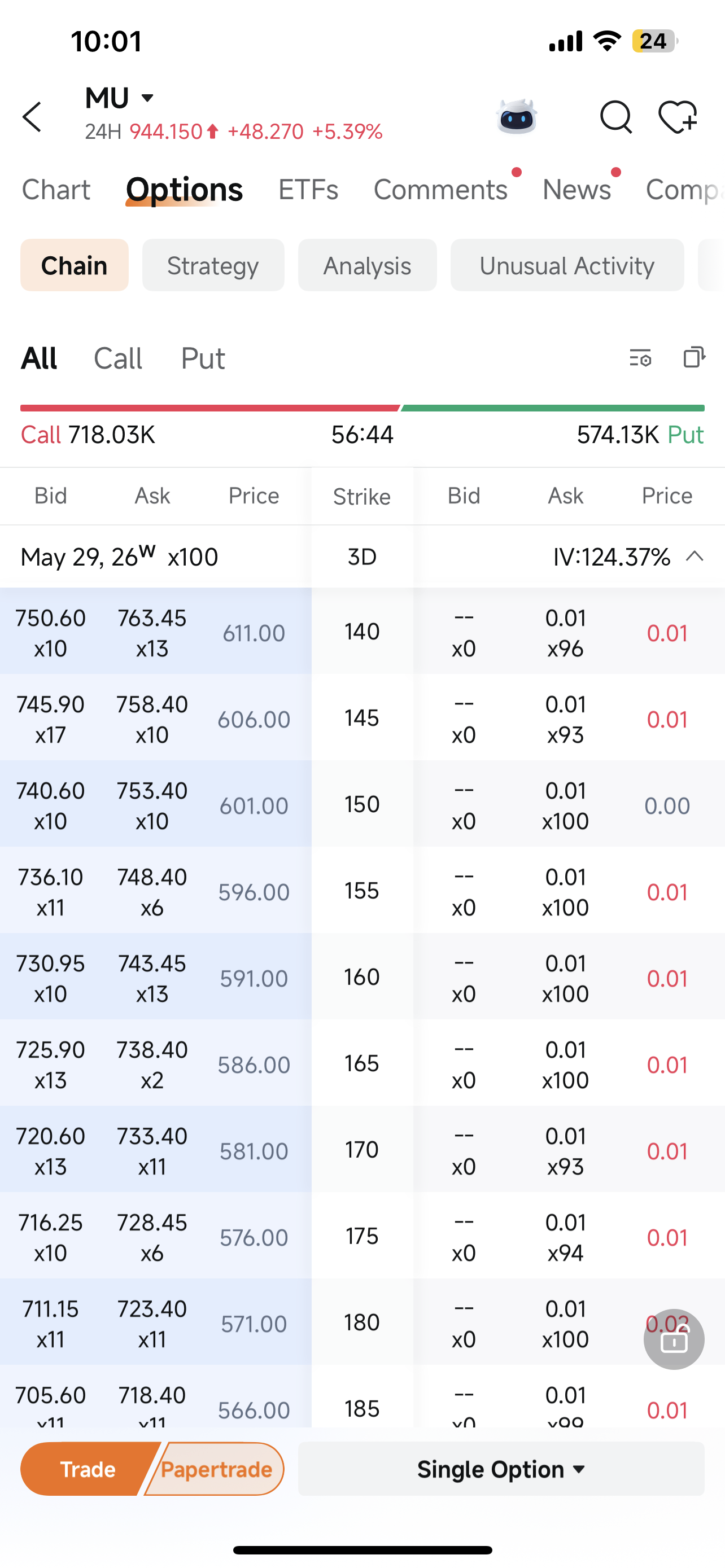Tap the copy layout icon beside settings
The image size is (725, 1568).
pos(695,357)
